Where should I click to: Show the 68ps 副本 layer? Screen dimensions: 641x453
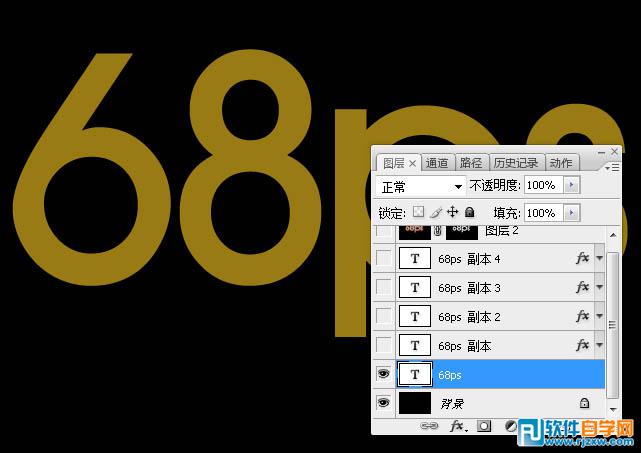pyautogui.click(x=383, y=345)
